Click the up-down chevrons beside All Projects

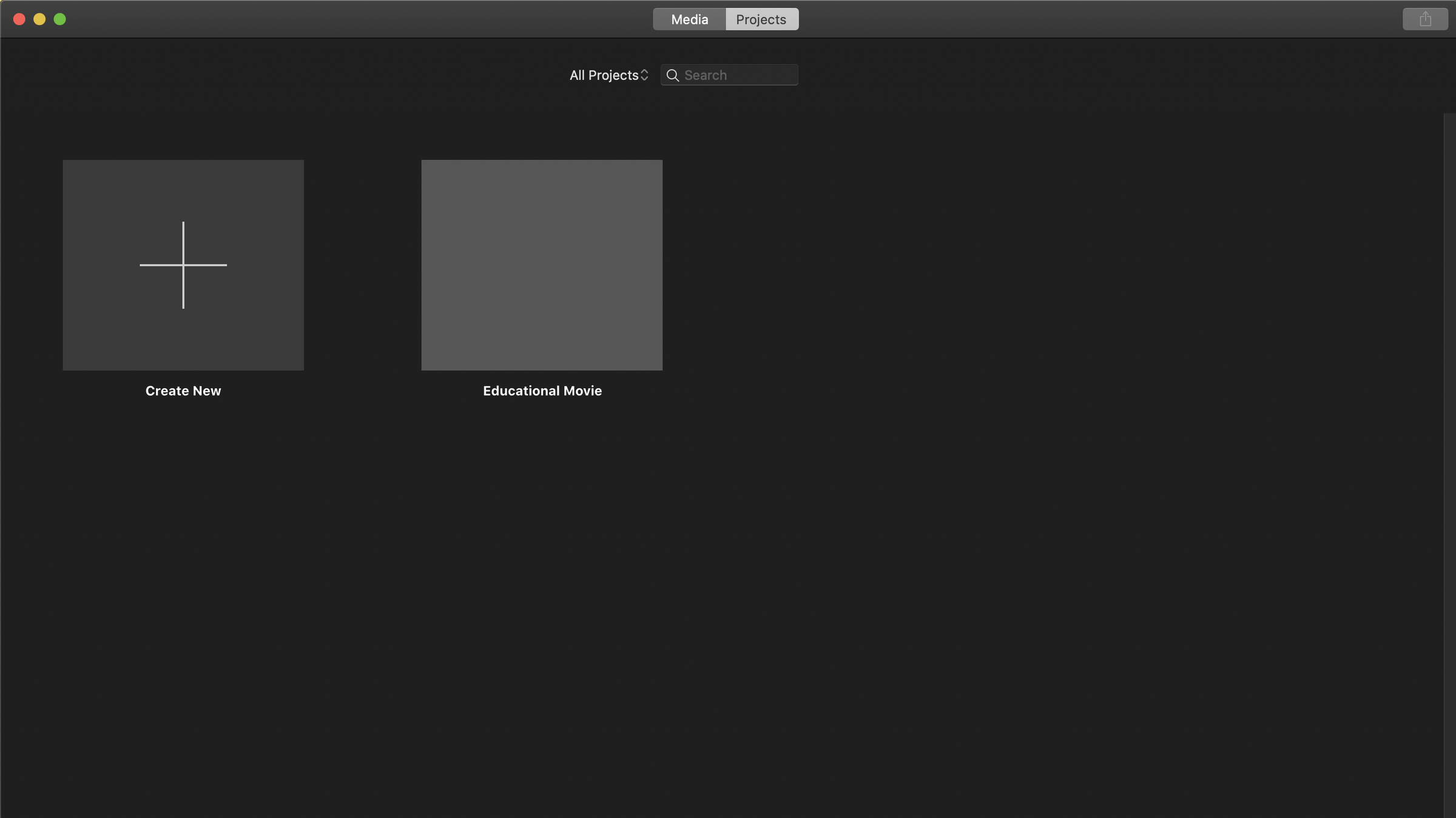tap(644, 75)
